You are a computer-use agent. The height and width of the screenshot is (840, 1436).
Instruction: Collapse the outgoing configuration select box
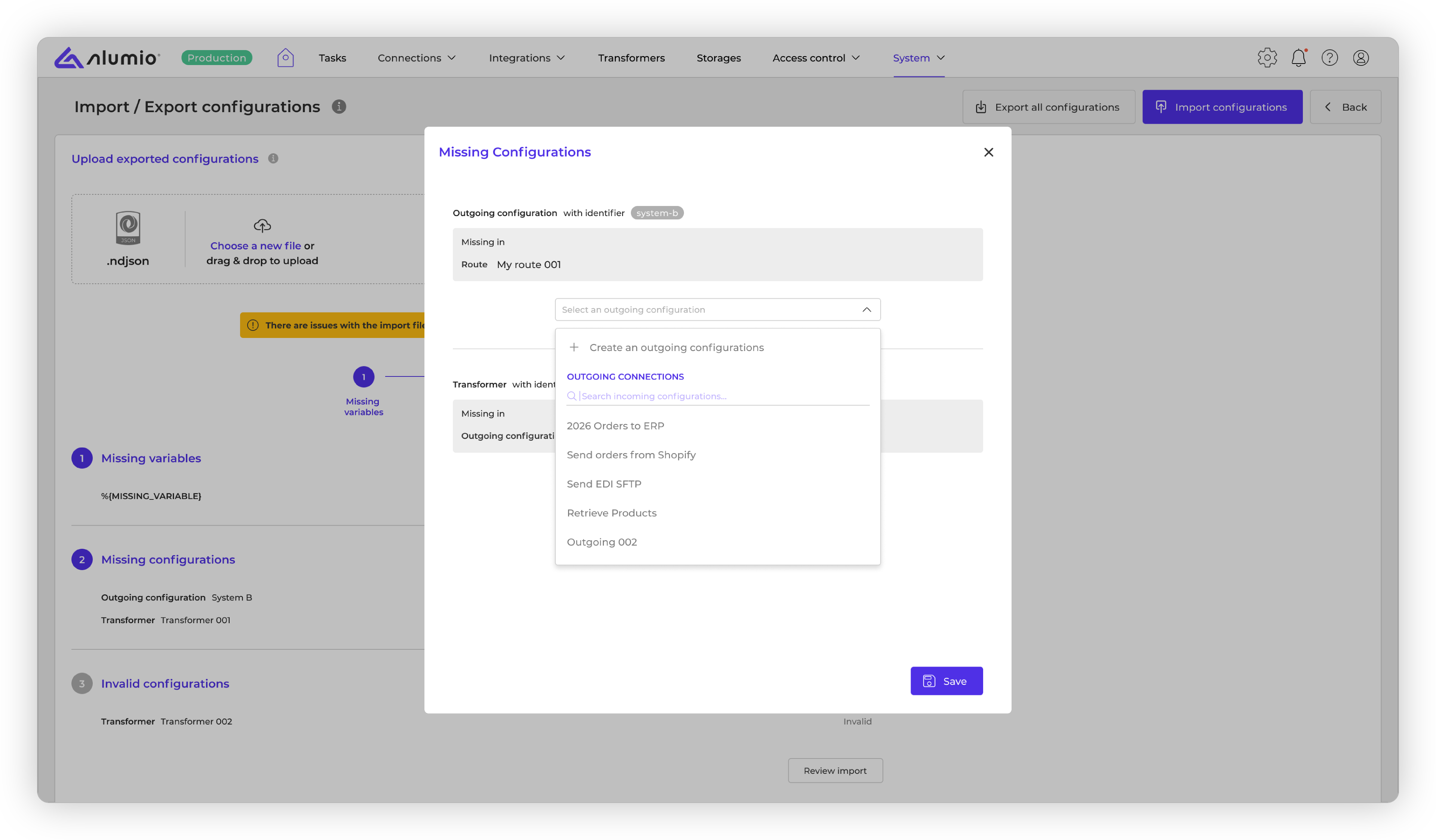866,310
